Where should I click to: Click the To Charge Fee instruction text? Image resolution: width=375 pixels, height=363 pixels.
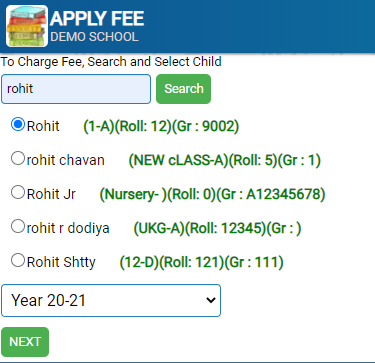pyautogui.click(x=111, y=62)
